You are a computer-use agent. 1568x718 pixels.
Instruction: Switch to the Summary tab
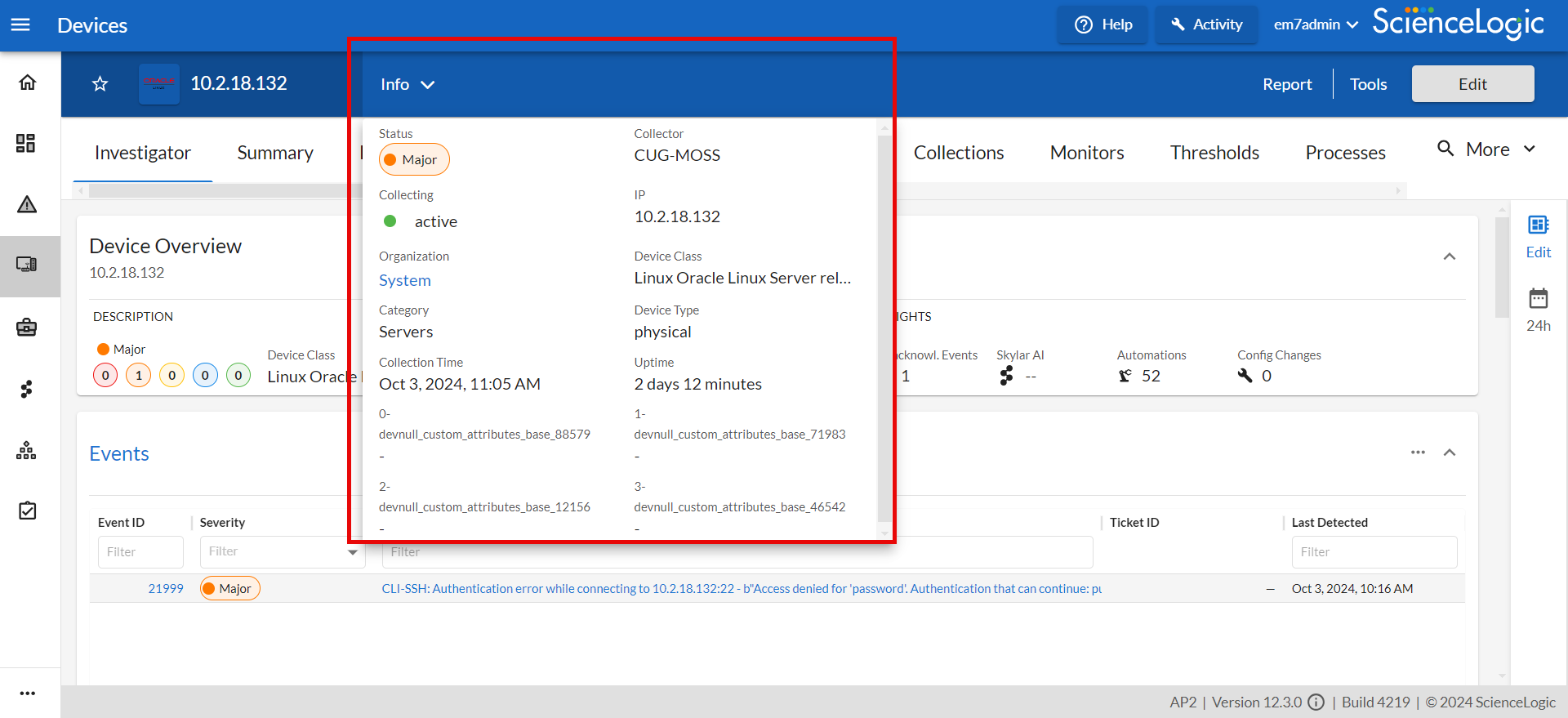[x=275, y=153]
